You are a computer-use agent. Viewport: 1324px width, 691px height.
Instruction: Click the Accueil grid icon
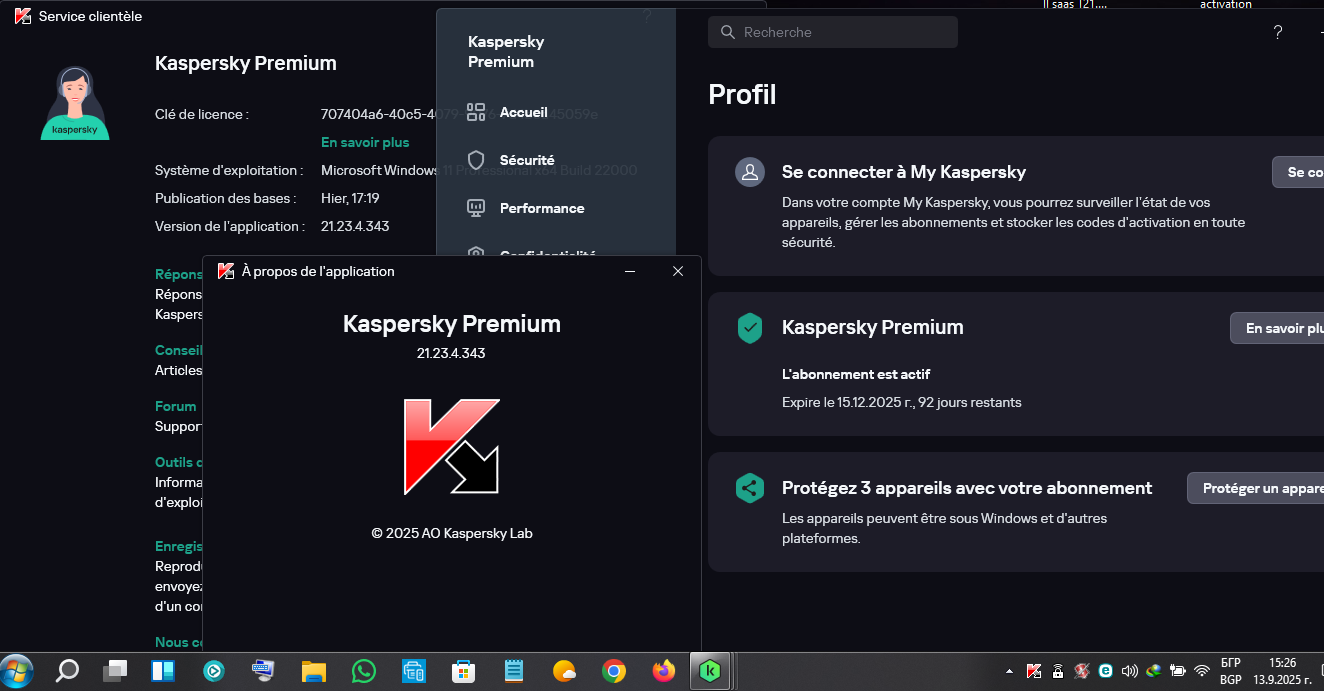coord(476,112)
